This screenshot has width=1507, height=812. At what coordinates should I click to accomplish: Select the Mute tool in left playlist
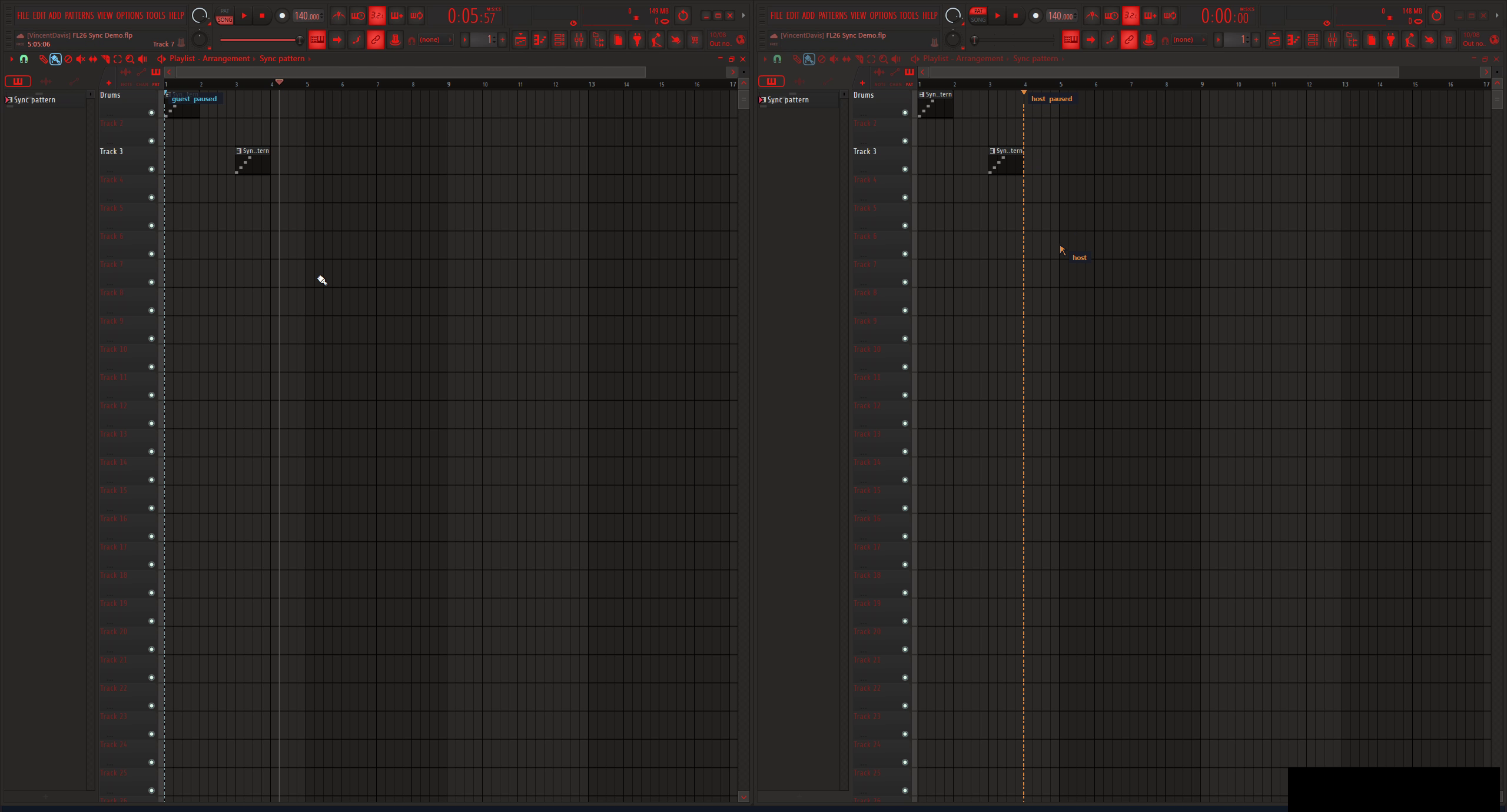pyautogui.click(x=81, y=59)
